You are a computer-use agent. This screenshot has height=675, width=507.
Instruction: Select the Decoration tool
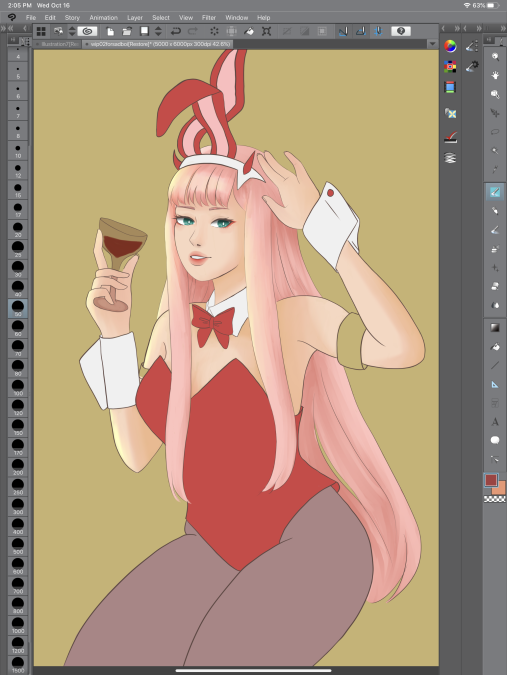pyautogui.click(x=495, y=267)
